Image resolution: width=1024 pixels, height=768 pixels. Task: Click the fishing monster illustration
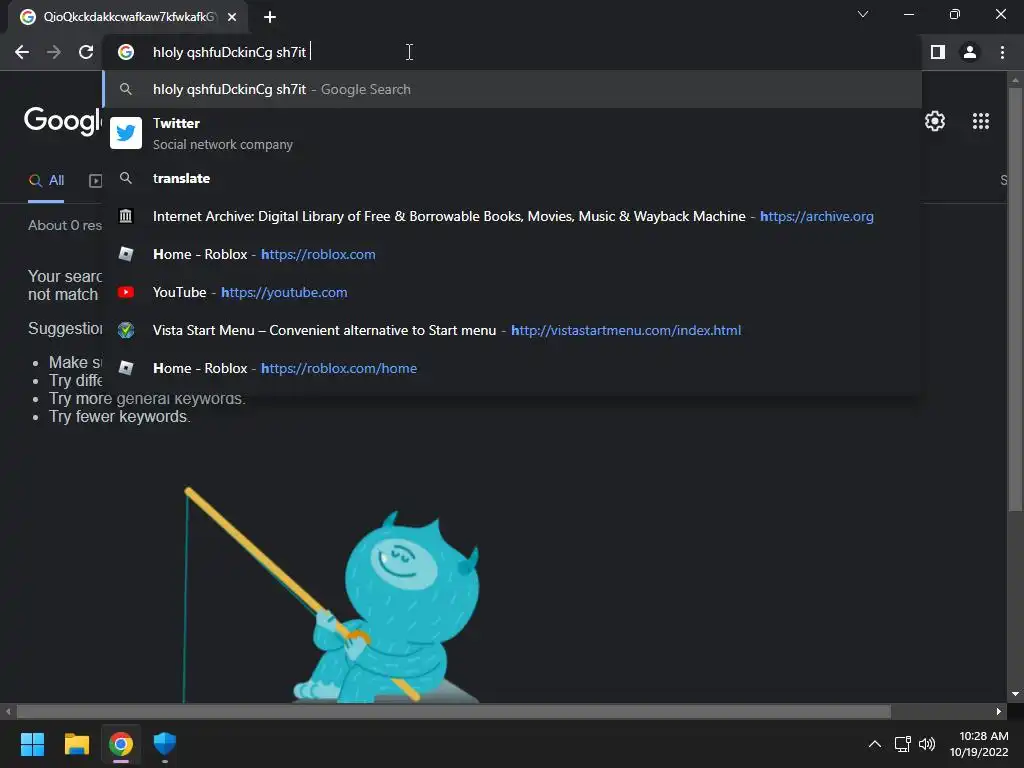point(332,596)
